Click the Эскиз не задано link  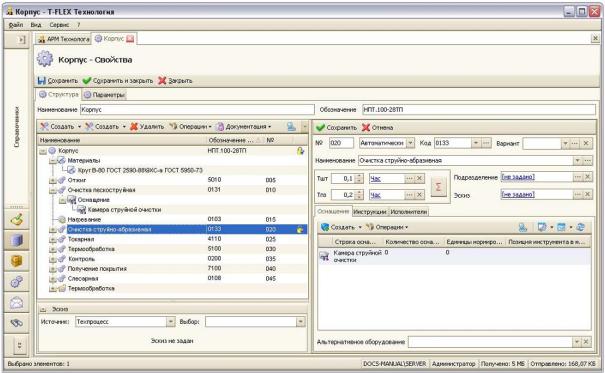pos(518,194)
